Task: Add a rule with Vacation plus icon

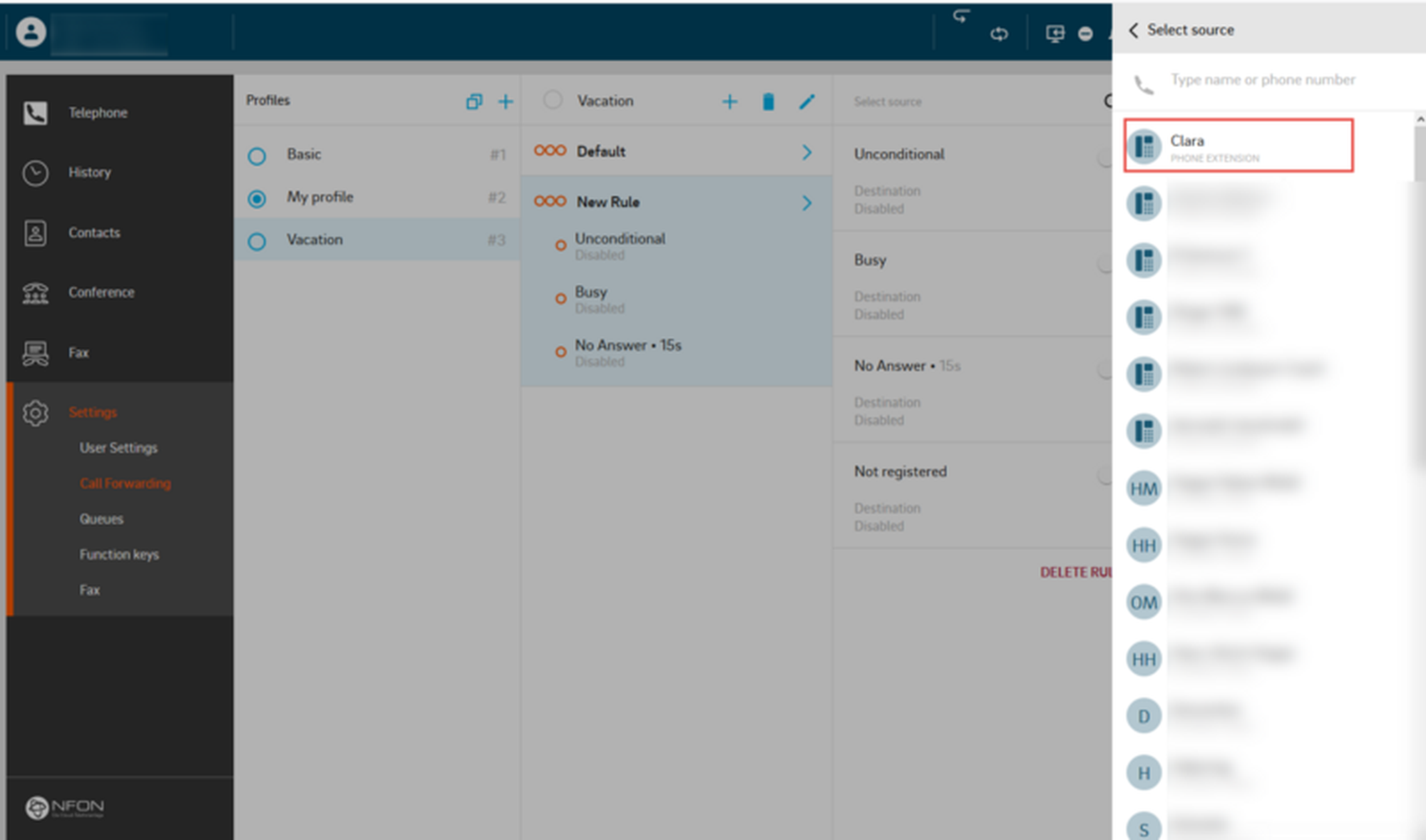Action: (x=729, y=101)
